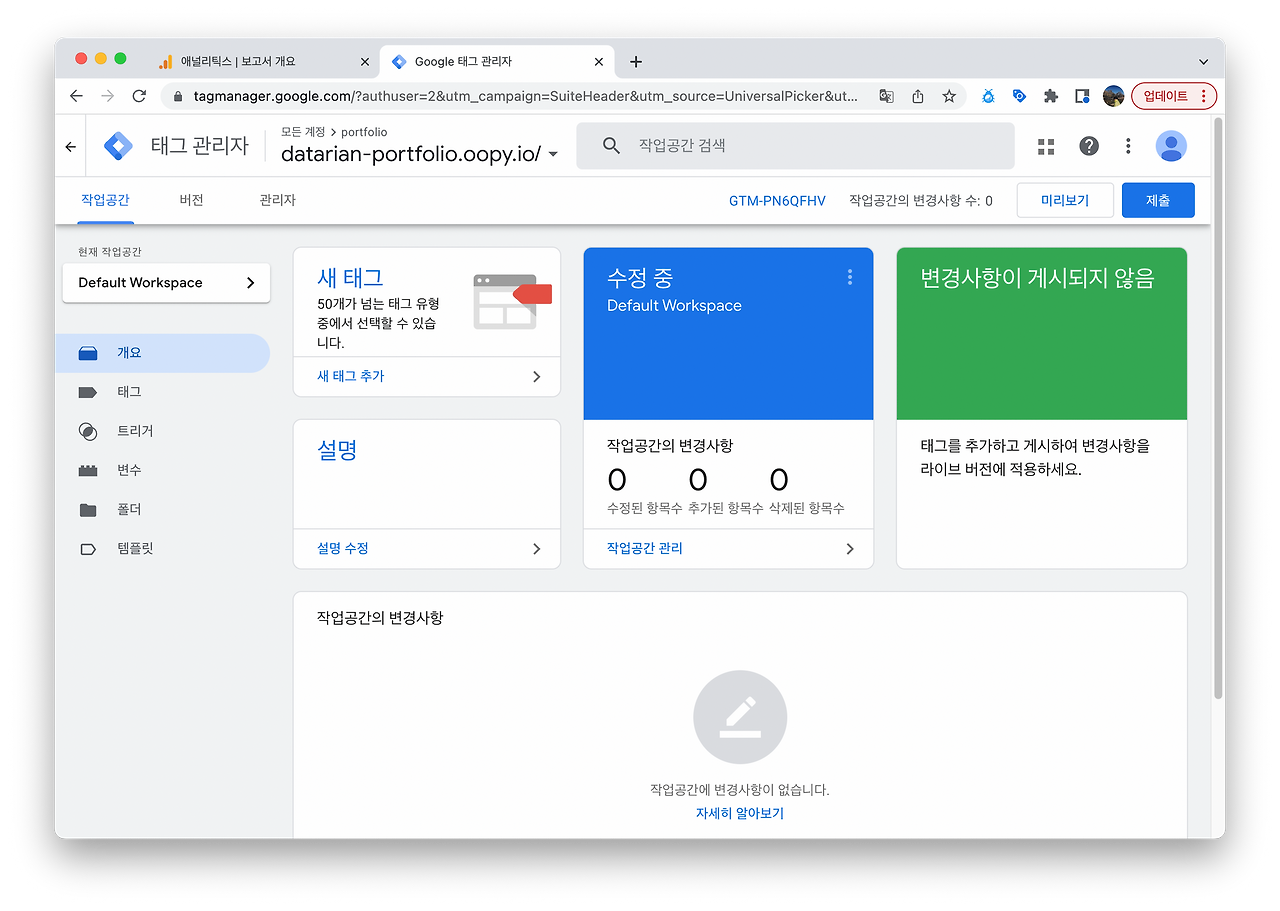Open the browser tab list dropdown

[1203, 62]
